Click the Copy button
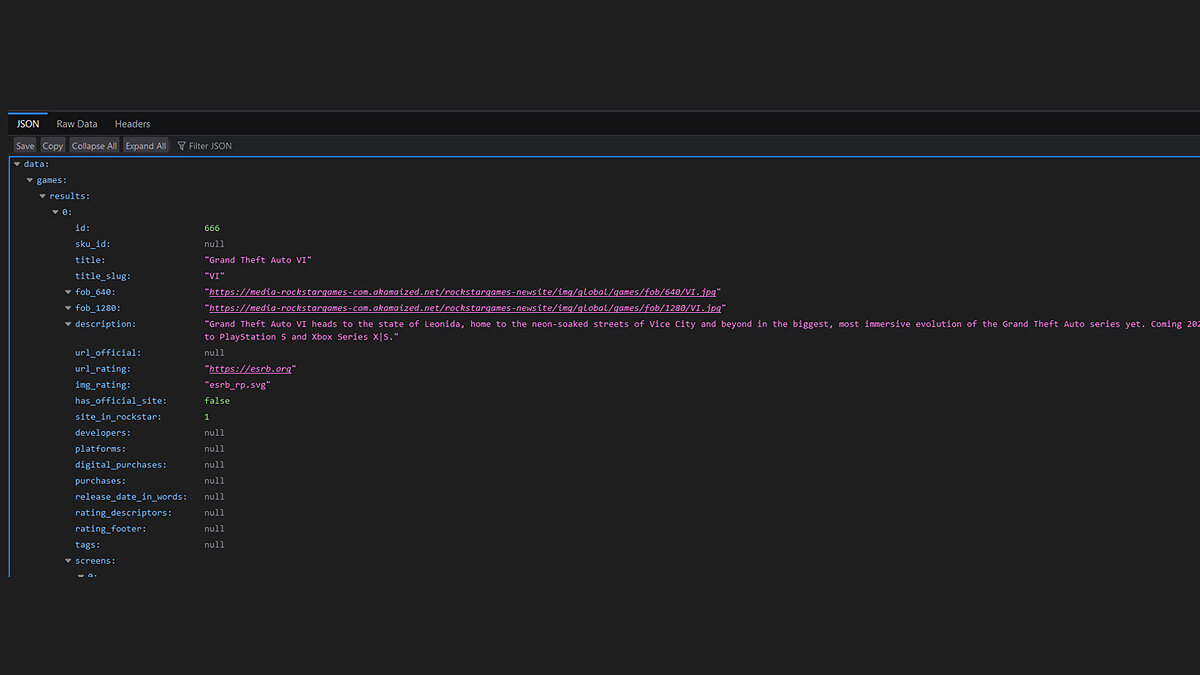 [x=52, y=146]
